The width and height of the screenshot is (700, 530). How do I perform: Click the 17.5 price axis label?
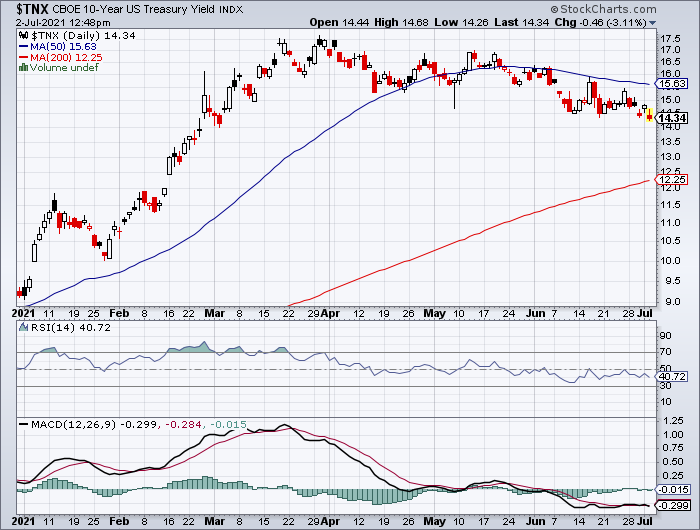pos(670,39)
